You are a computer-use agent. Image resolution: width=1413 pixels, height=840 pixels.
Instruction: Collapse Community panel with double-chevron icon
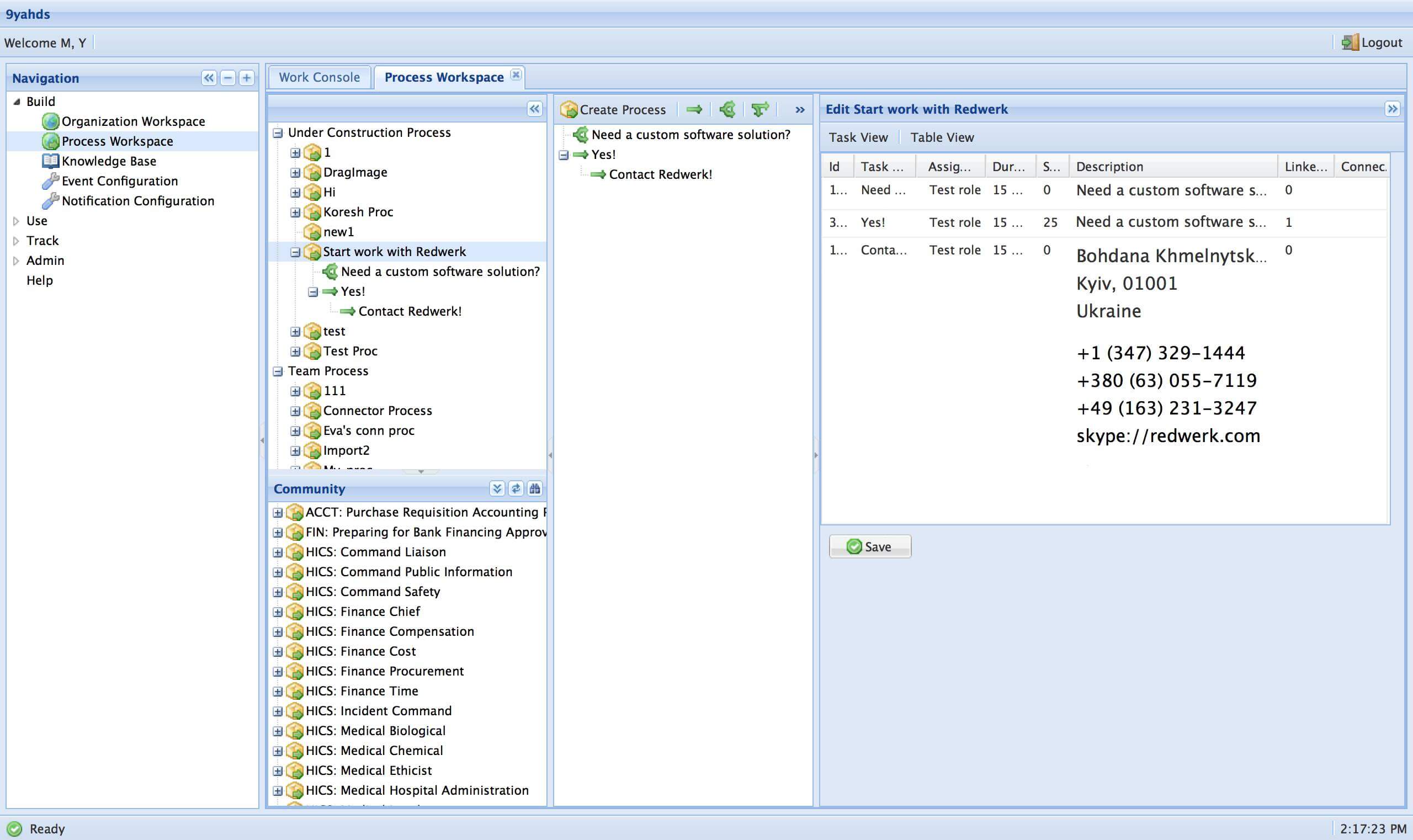pos(497,488)
